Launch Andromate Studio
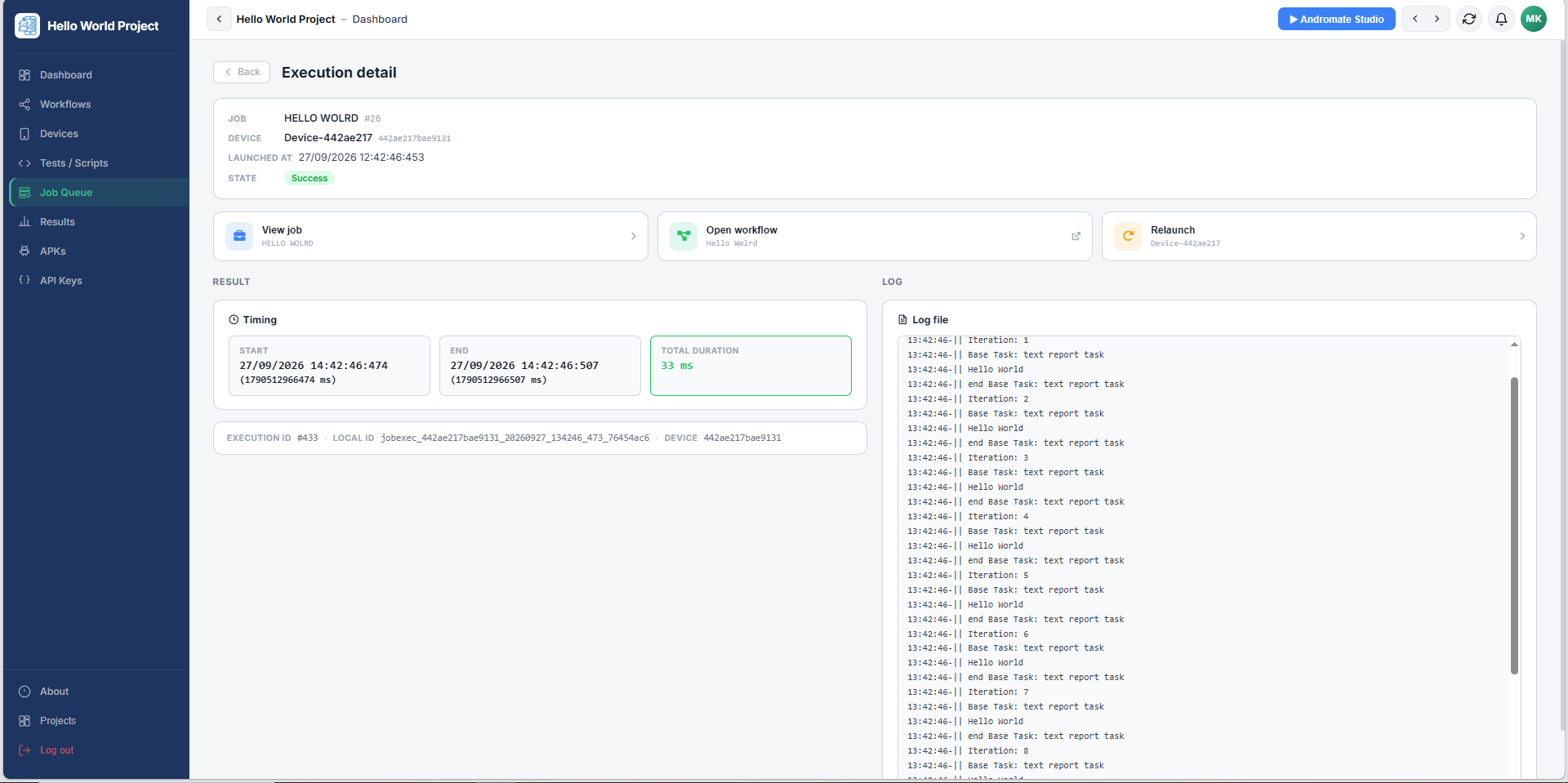 1336,19
